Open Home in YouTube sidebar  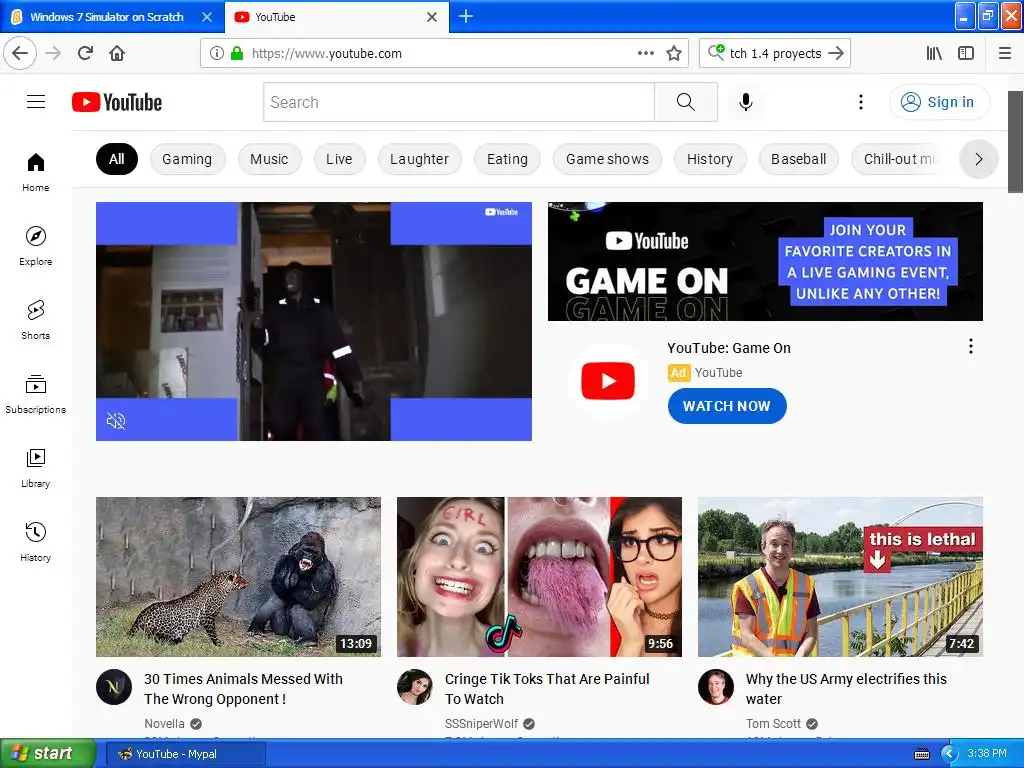point(35,172)
